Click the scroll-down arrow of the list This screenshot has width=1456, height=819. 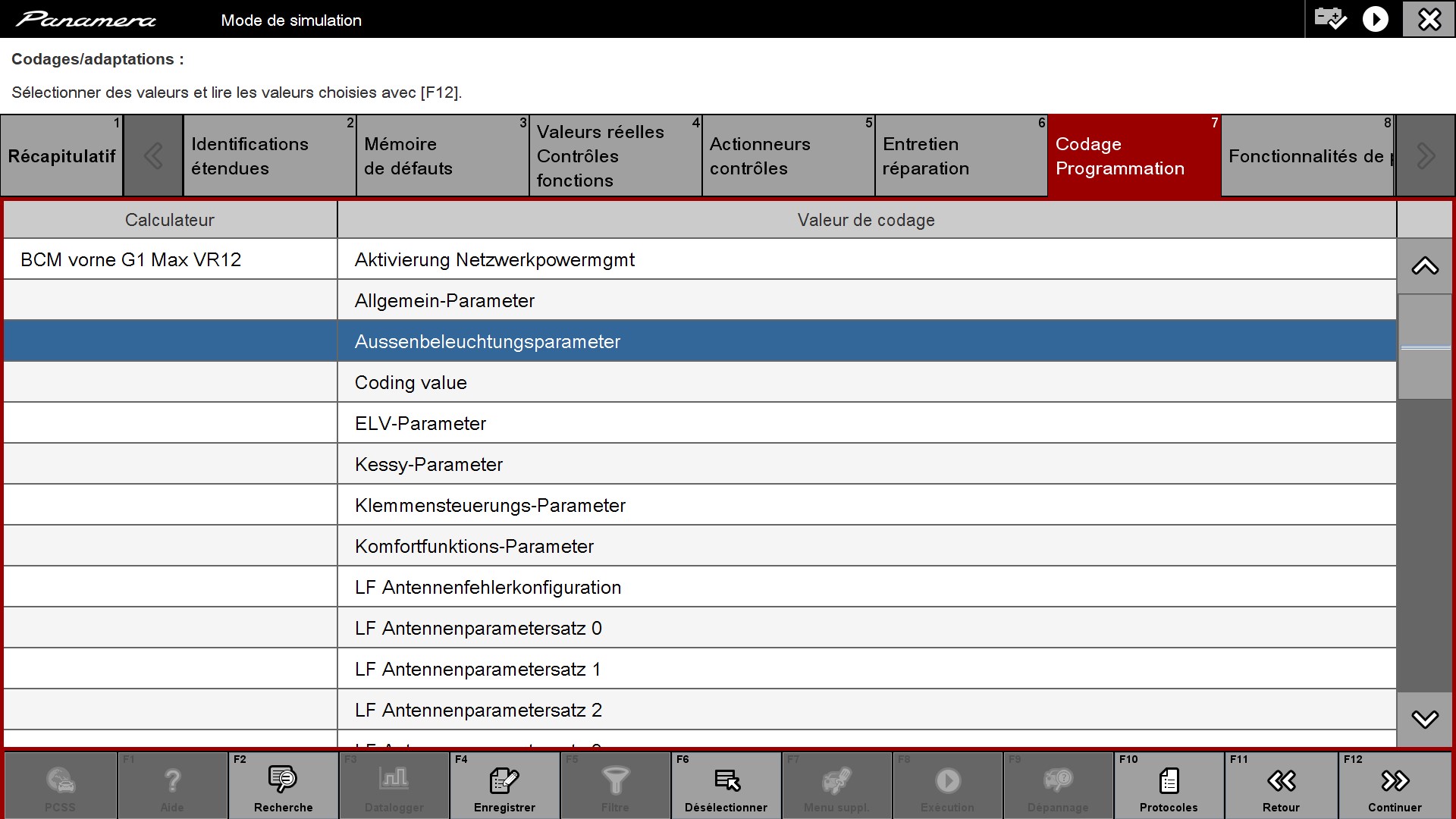(x=1425, y=719)
